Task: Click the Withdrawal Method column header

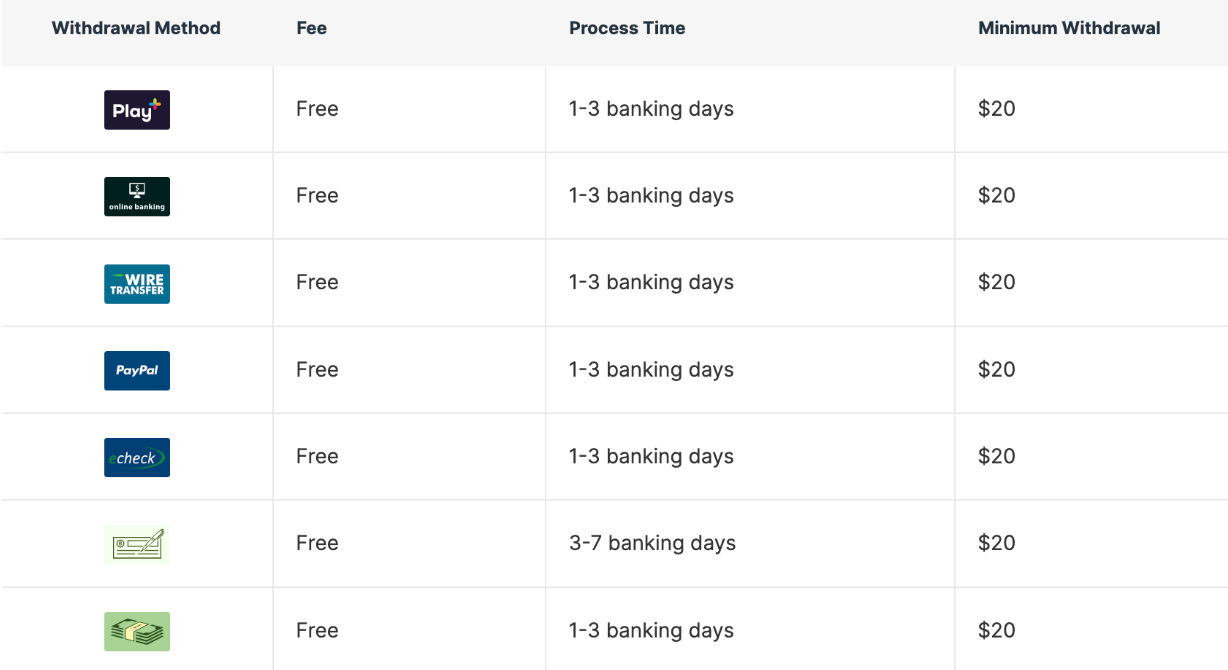Action: click(x=136, y=28)
